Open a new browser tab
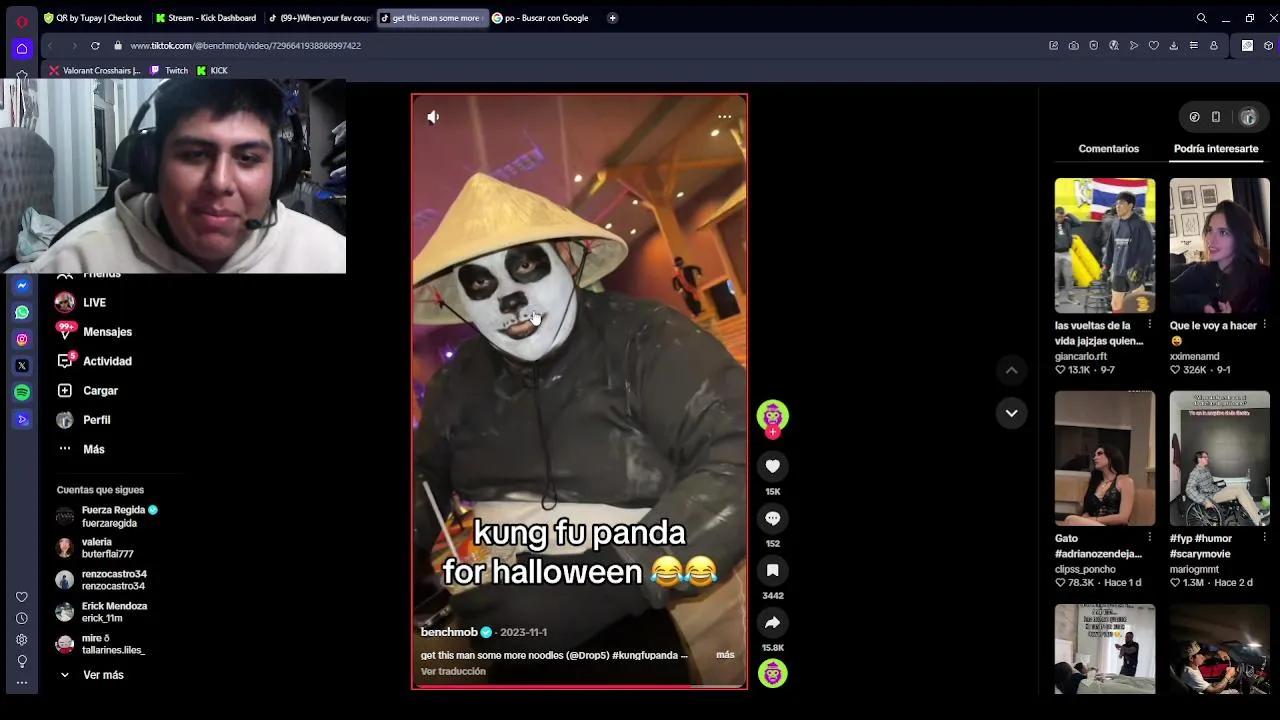The width and height of the screenshot is (1280, 720). pyautogui.click(x=612, y=18)
